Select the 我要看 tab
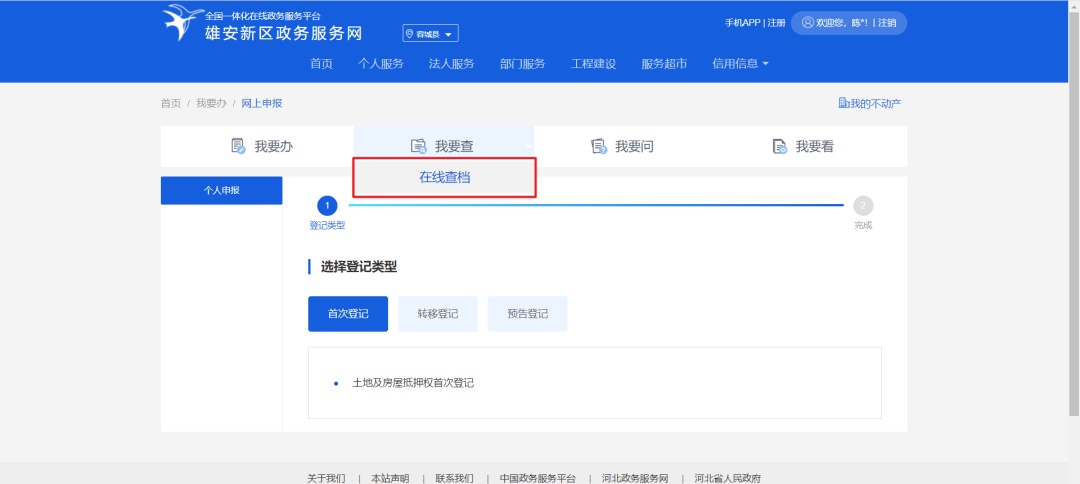Viewport: 1080px width, 484px height. [x=803, y=146]
